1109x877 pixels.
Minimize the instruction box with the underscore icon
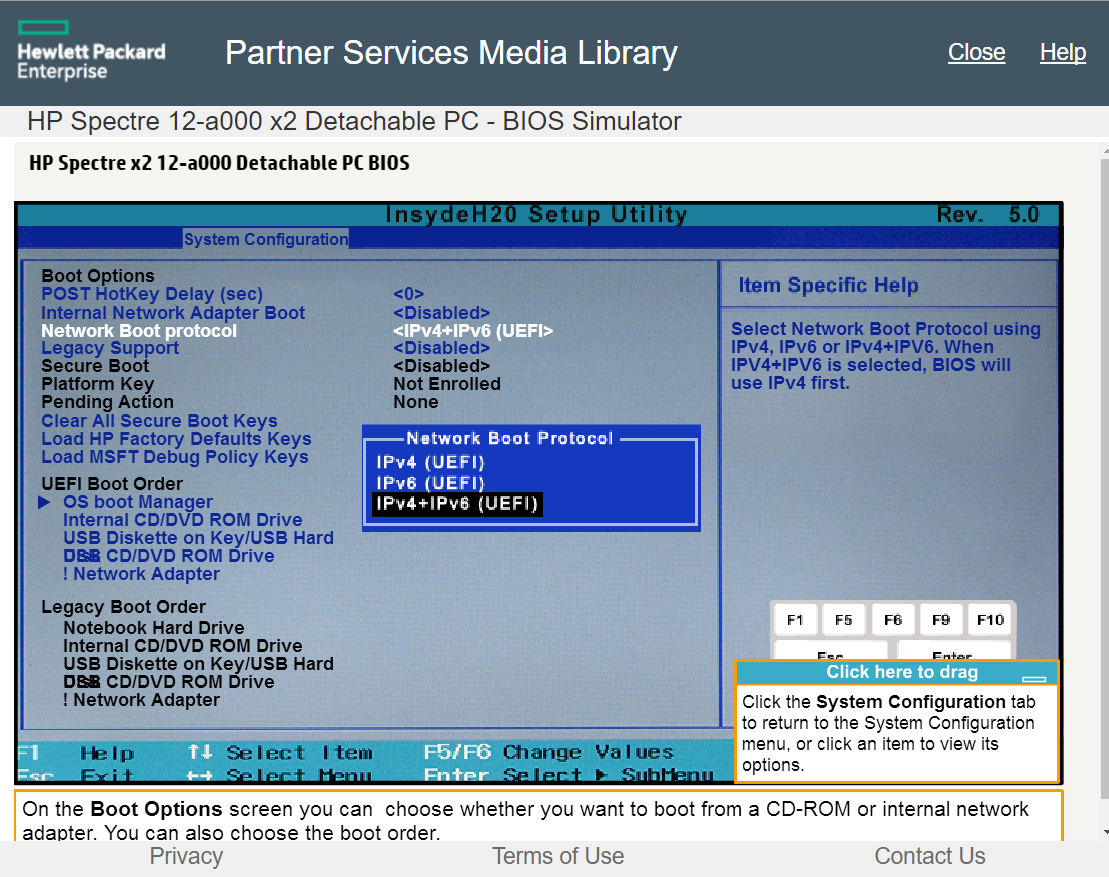point(1034,677)
